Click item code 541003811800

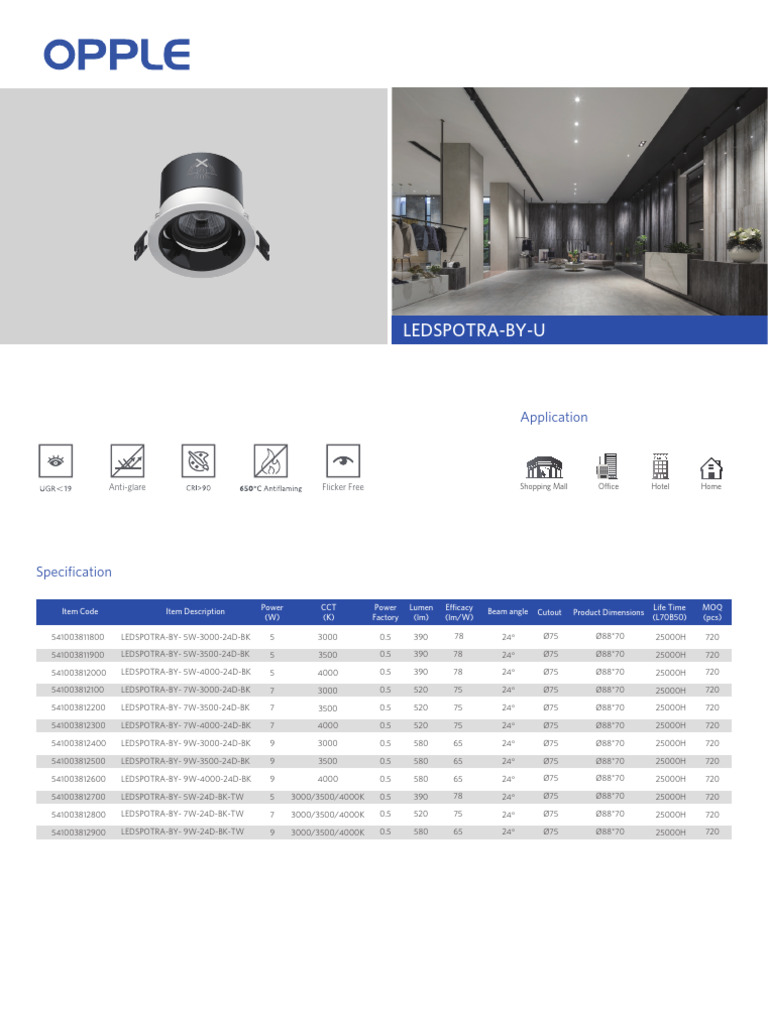click(78, 637)
